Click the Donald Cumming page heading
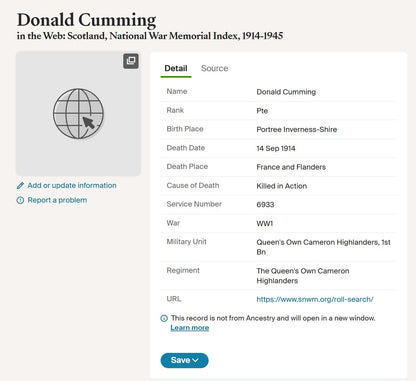 click(86, 20)
